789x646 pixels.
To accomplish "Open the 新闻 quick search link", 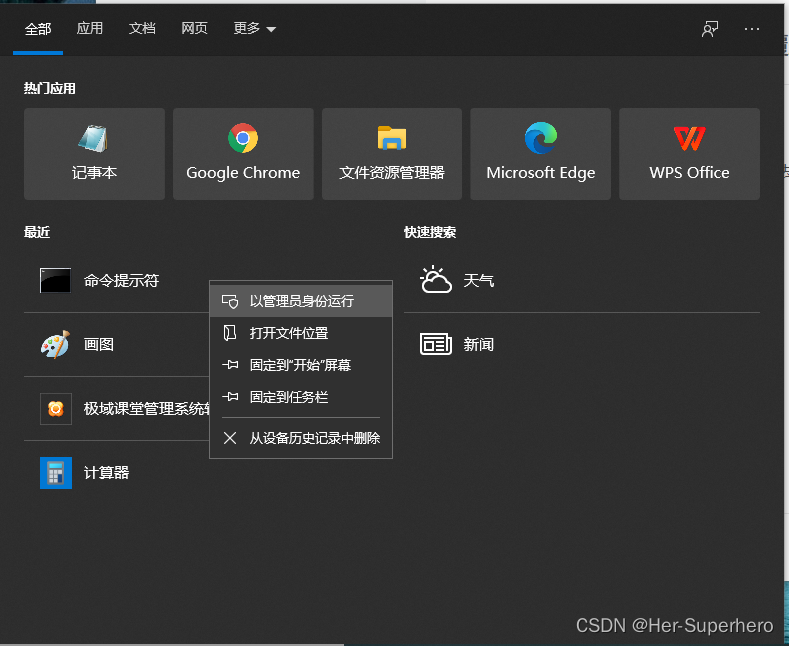I will [581, 345].
